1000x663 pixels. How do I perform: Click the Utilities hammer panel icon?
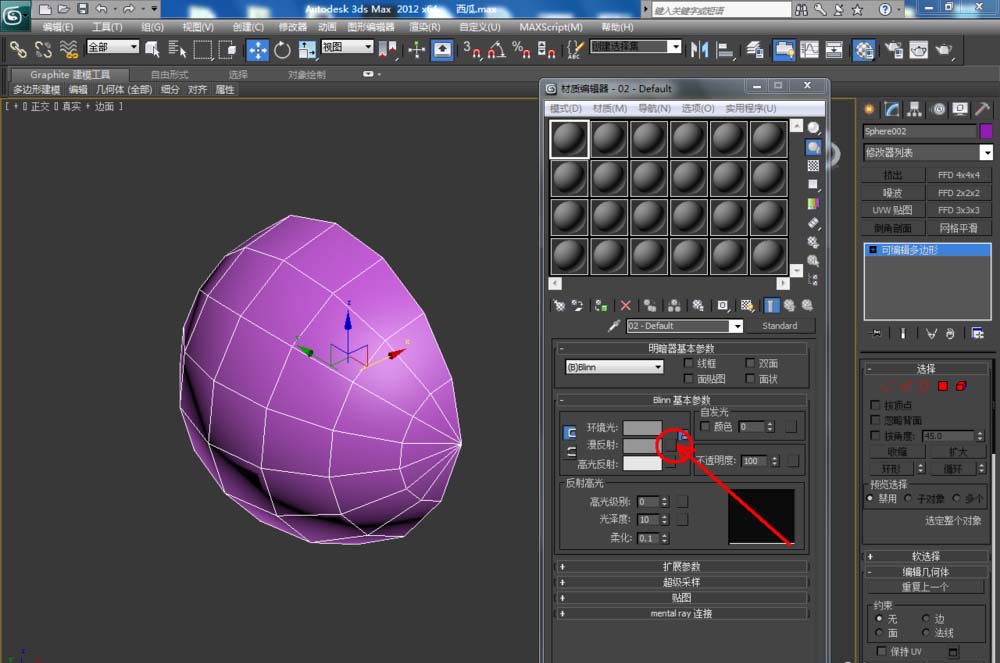click(x=983, y=109)
